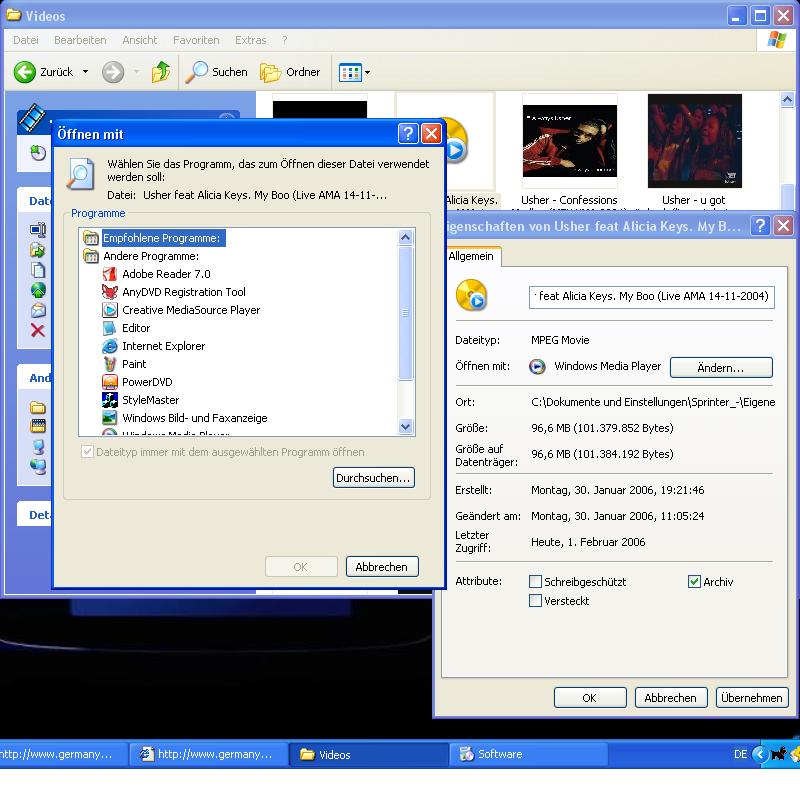Click the film strip folder icon under other places

pos(38,426)
